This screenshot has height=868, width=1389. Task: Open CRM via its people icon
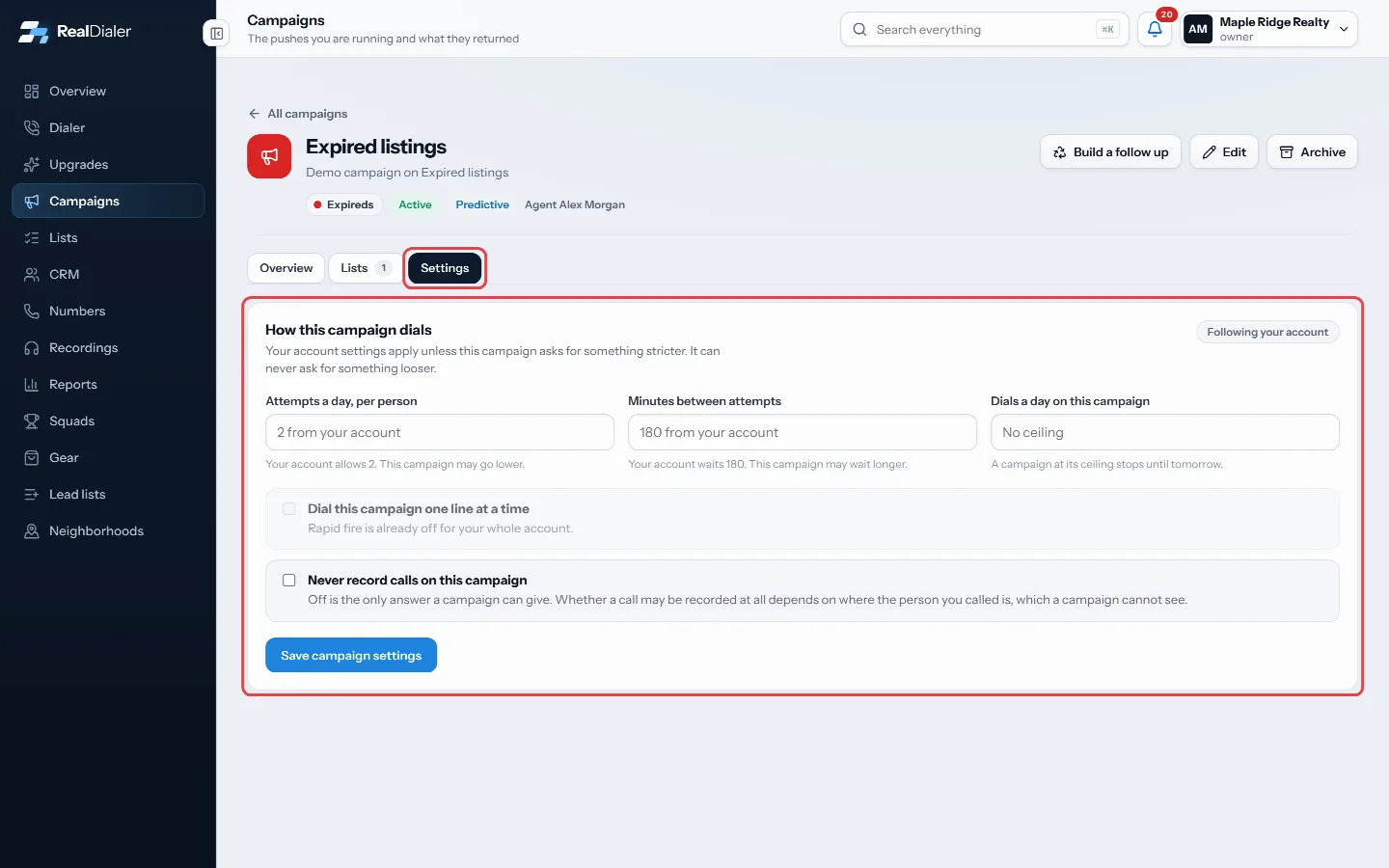pyautogui.click(x=32, y=275)
